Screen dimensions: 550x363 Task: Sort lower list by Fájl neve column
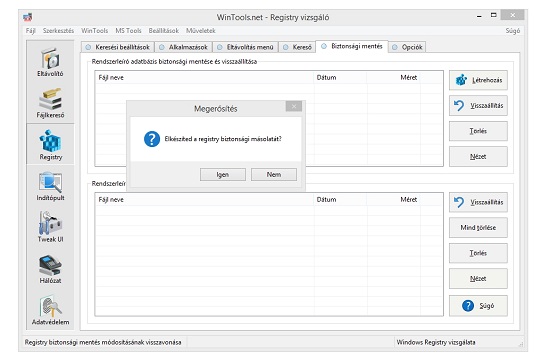pyautogui.click(x=204, y=200)
